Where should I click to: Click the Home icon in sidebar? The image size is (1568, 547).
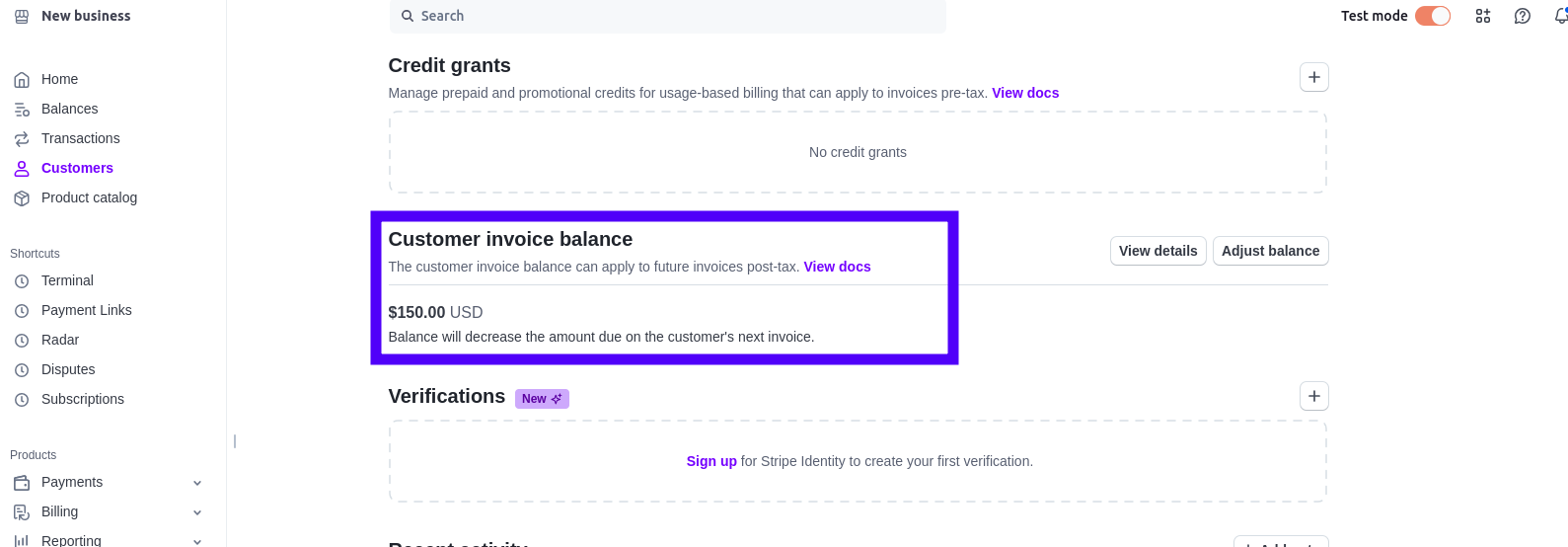point(22,80)
